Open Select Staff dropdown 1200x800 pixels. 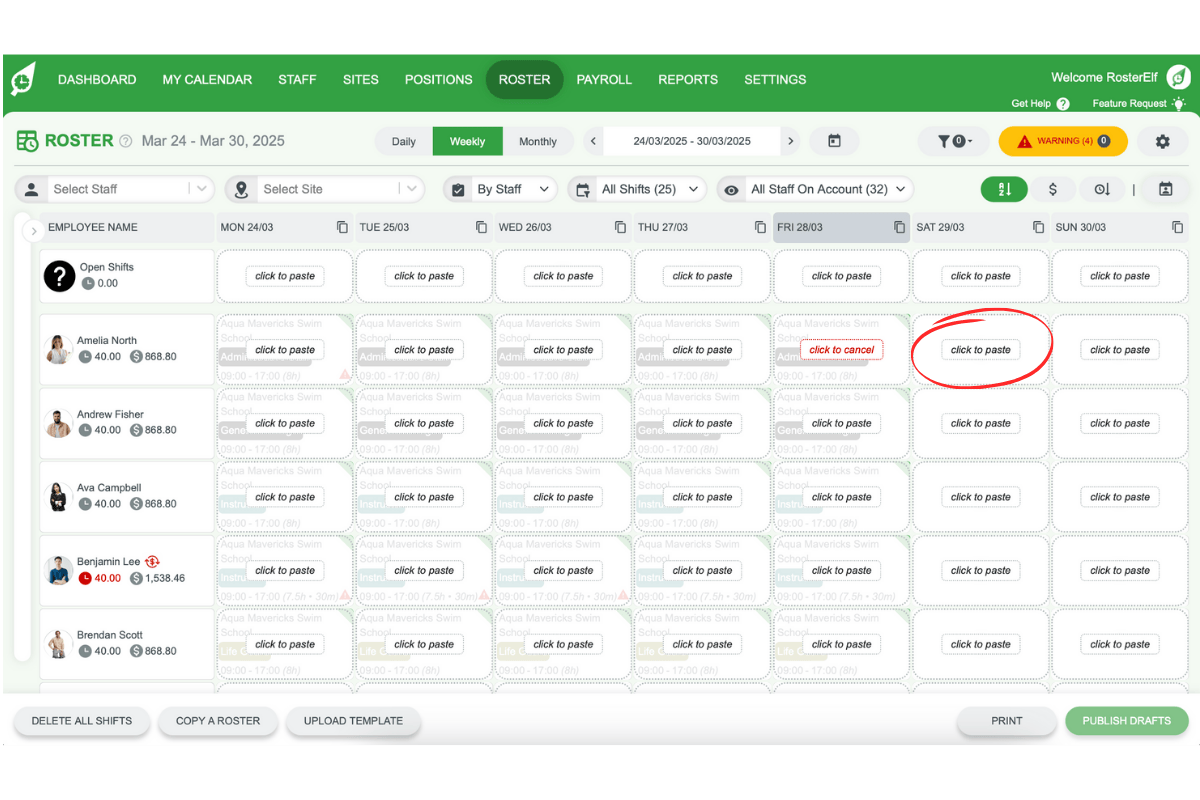(x=115, y=189)
